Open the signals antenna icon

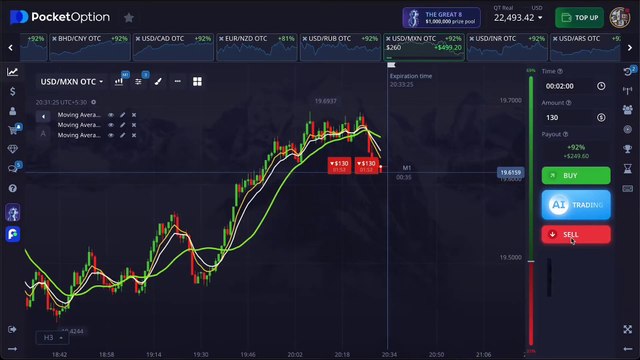[x=628, y=90]
